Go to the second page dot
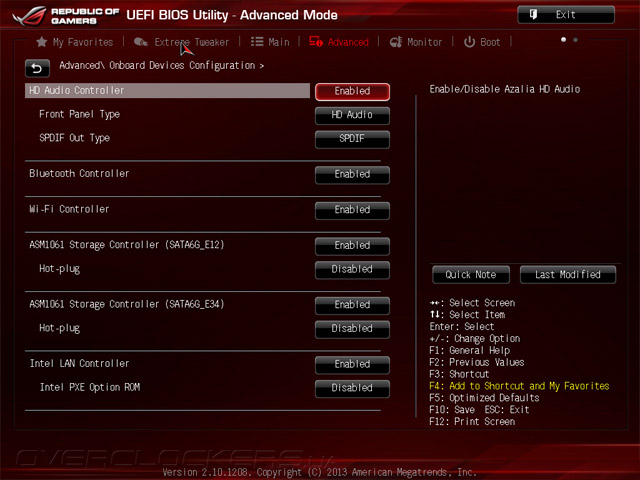Image resolution: width=640 pixels, height=480 pixels. pos(575,40)
